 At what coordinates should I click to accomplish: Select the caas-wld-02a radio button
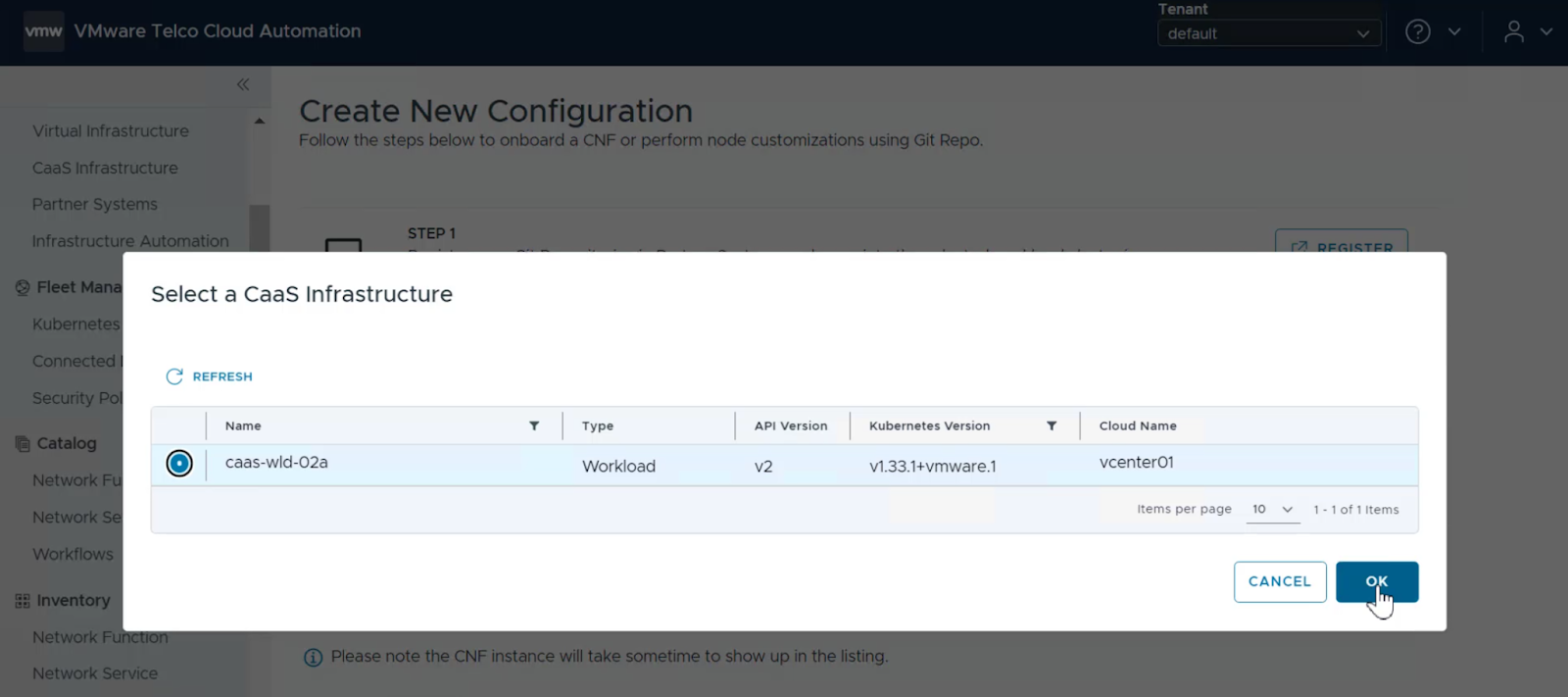tap(179, 463)
